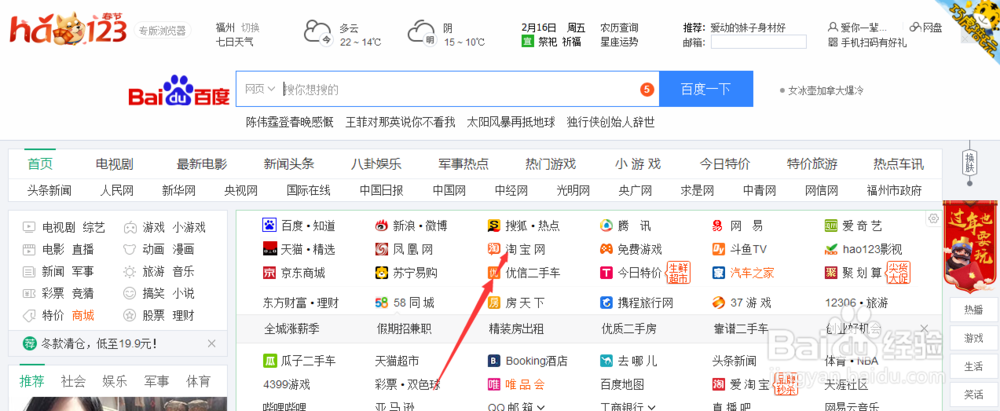Image resolution: width=1000 pixels, height=411 pixels.
Task: Open the 爱奇艺 icon
Action: (830, 225)
